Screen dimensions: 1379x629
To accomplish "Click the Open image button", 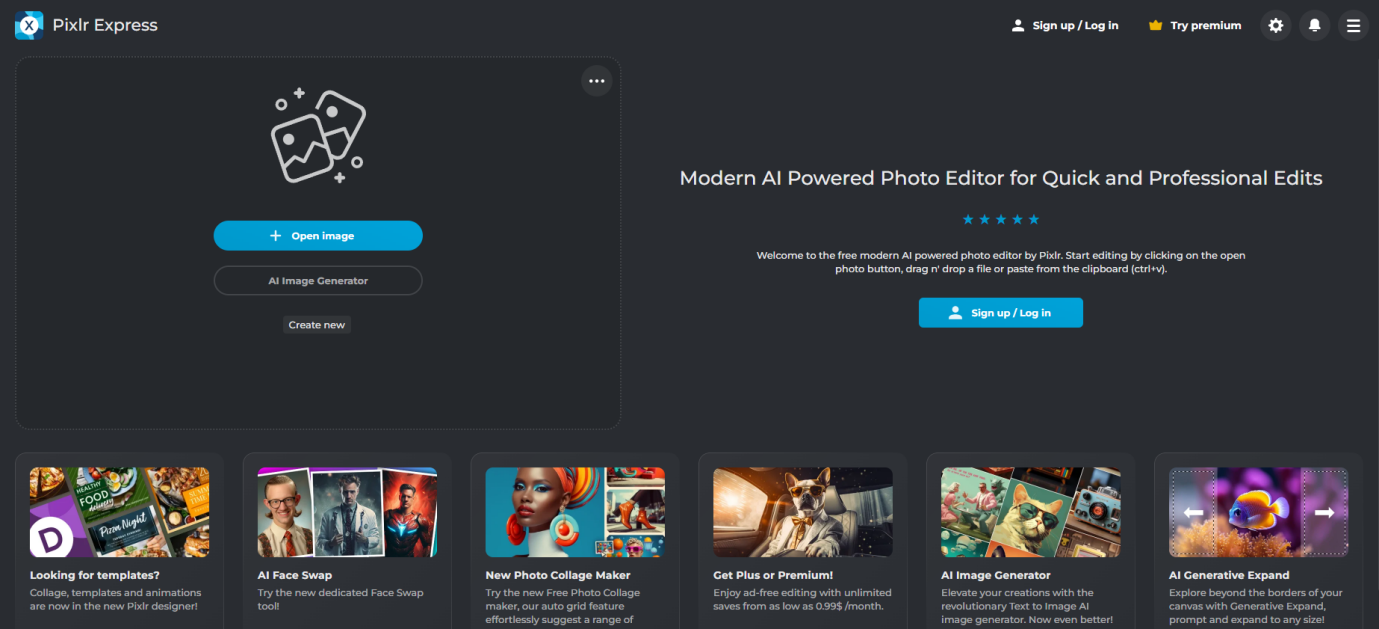I will (x=318, y=236).
